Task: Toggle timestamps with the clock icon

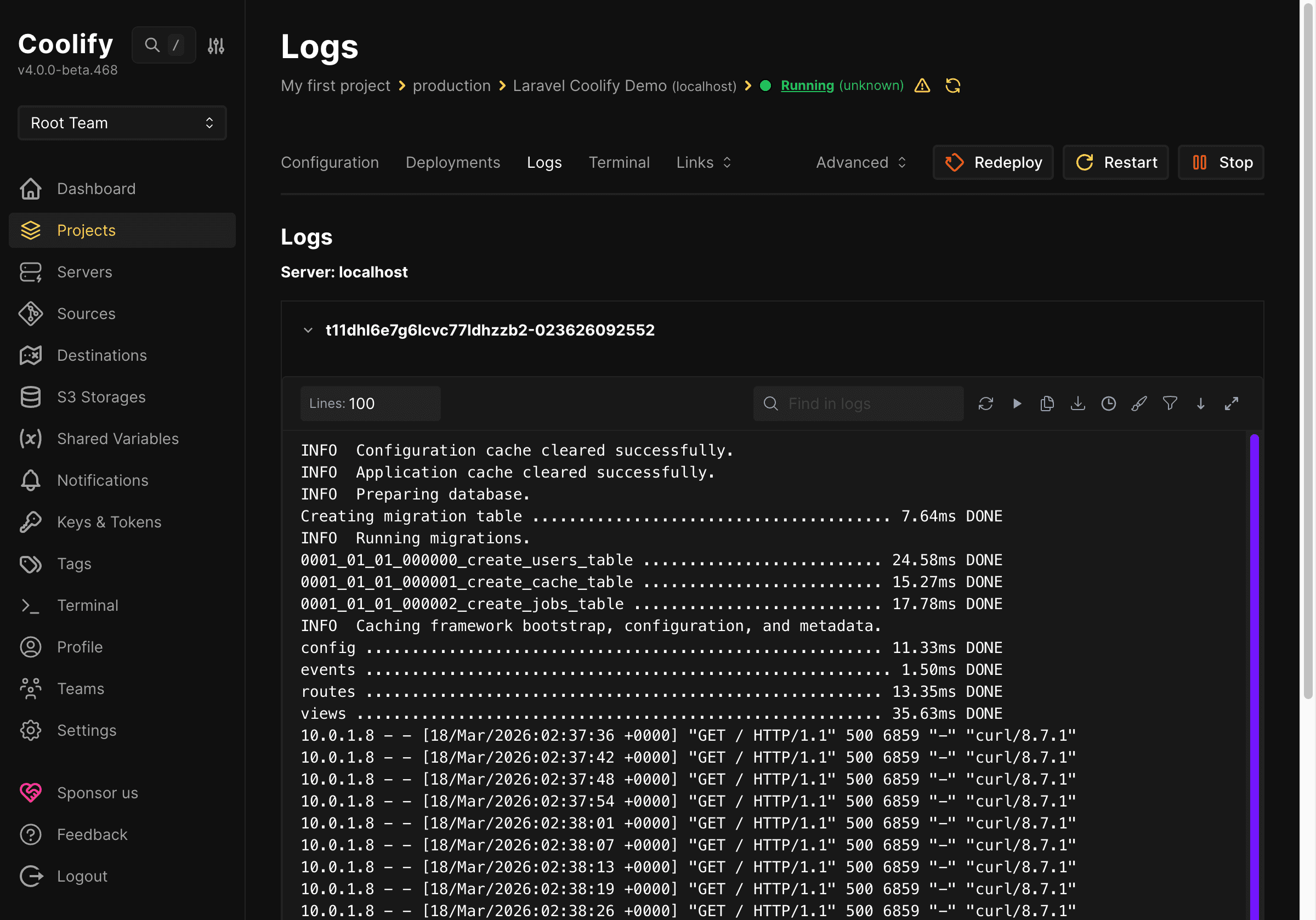Action: [1109, 403]
